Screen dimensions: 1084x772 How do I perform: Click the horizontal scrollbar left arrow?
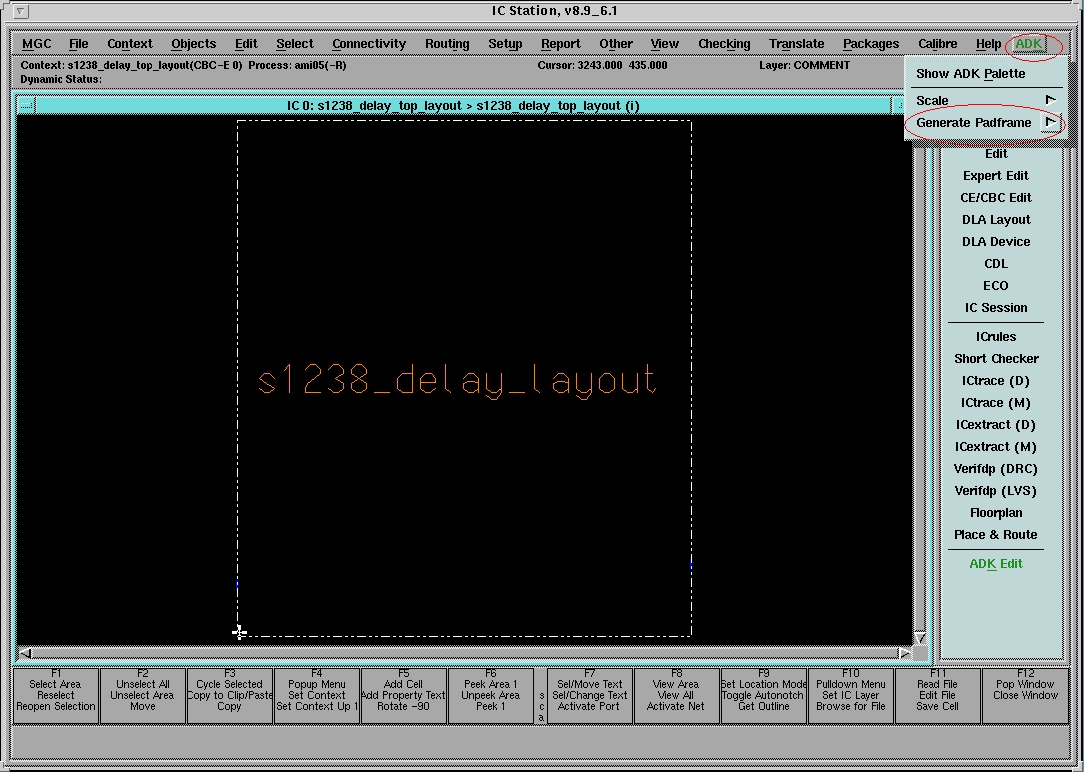click(x=26, y=653)
